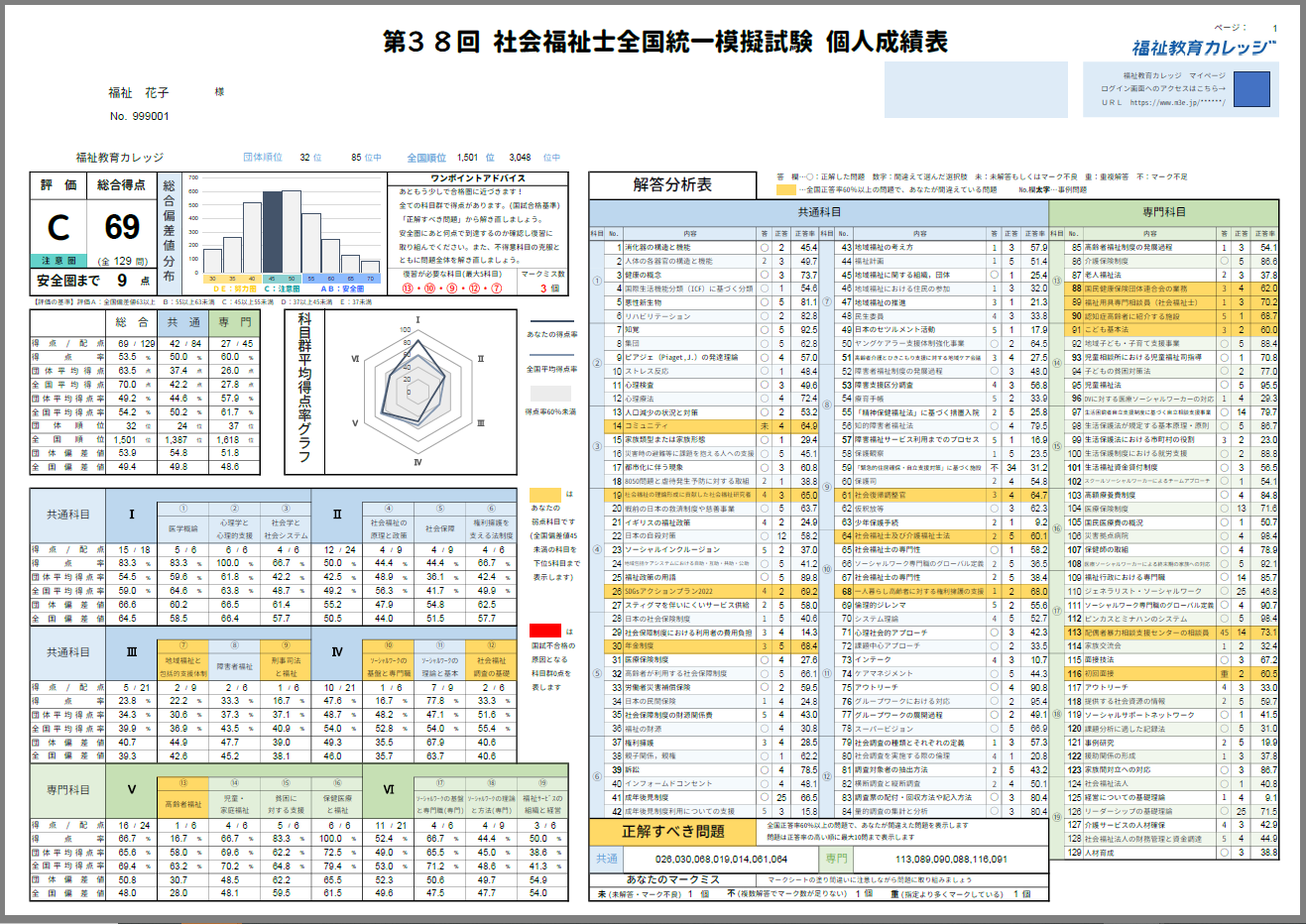Click the blue 共通科目 header of the analysis table
This screenshot has width=1306, height=924.
pos(819,212)
